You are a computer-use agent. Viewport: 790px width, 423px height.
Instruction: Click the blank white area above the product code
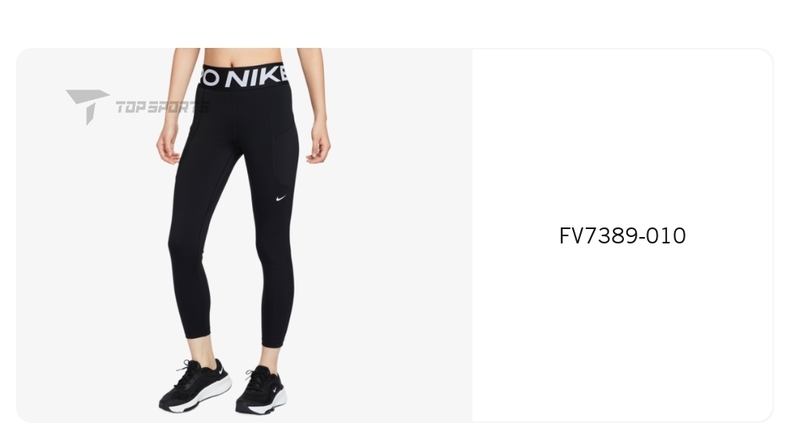coord(622,136)
